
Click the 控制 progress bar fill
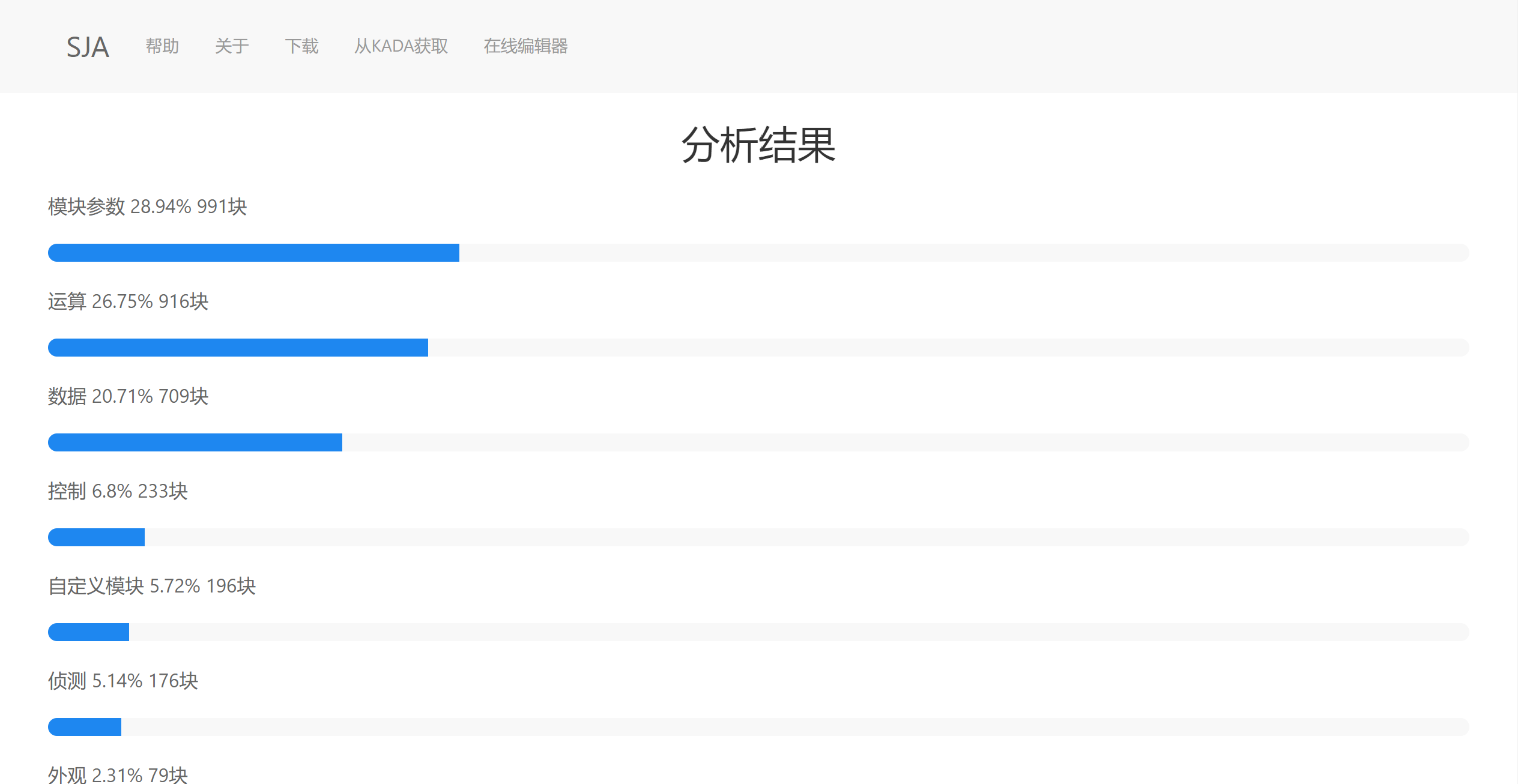pyautogui.click(x=96, y=537)
